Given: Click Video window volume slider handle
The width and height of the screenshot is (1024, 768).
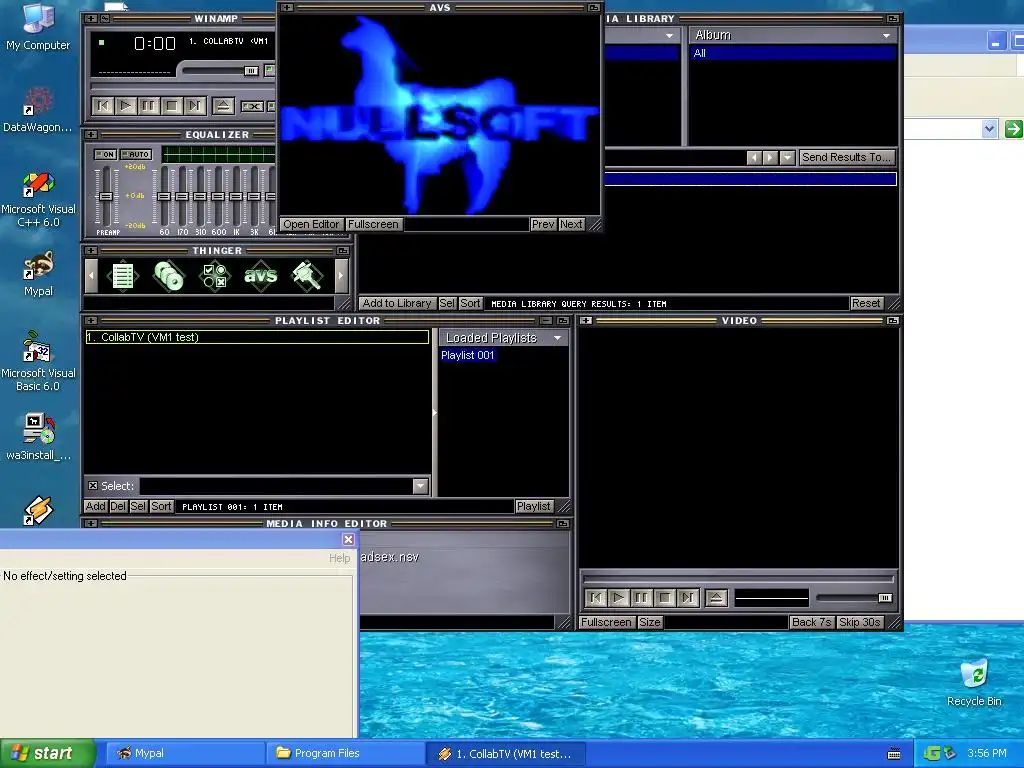Looking at the screenshot, I should 885,598.
